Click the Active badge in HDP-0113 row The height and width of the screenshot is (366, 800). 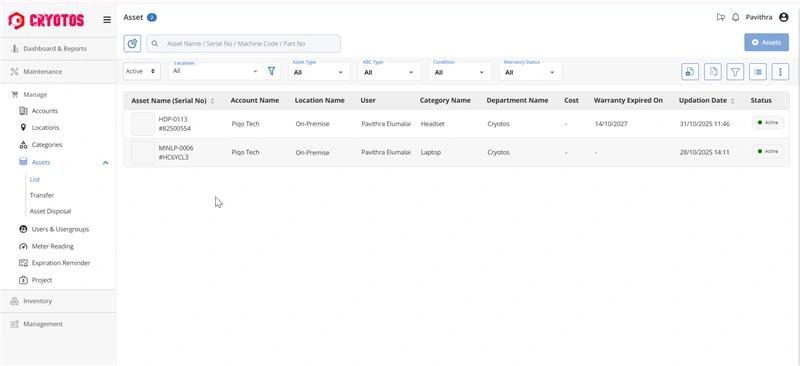(x=768, y=123)
